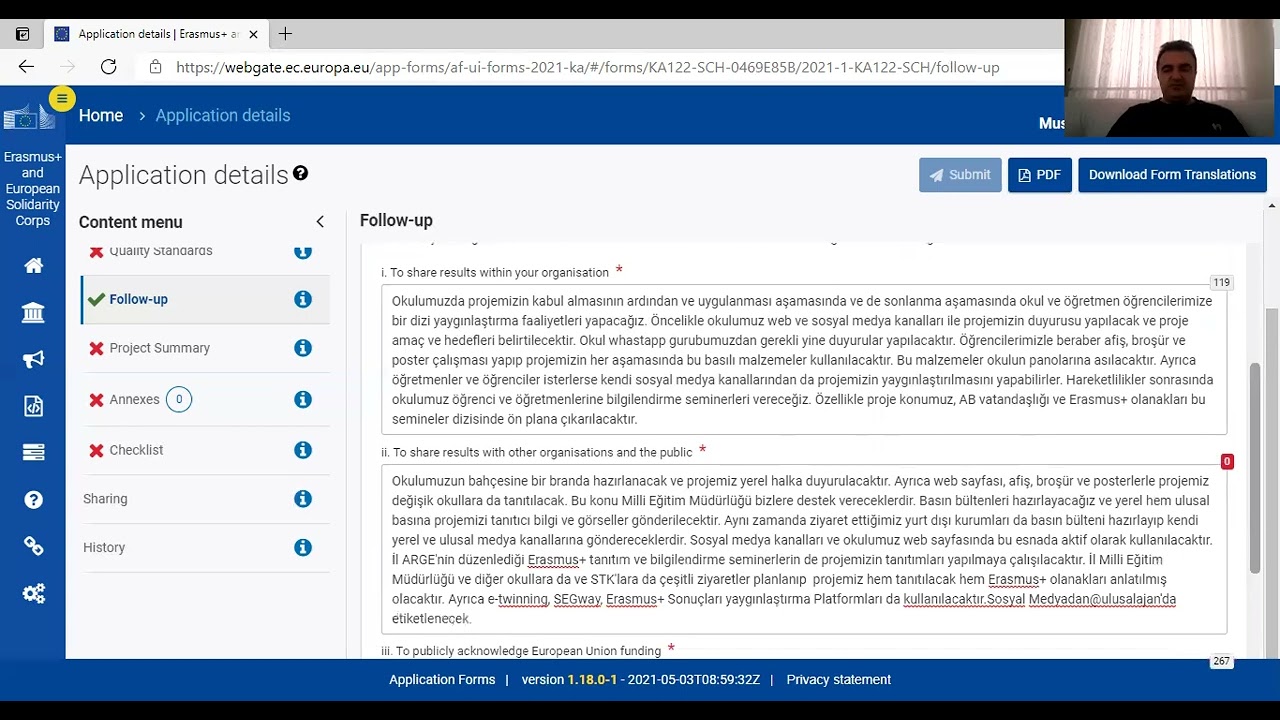Show info for Annexes section
The width and height of the screenshot is (1280, 720).
click(303, 399)
